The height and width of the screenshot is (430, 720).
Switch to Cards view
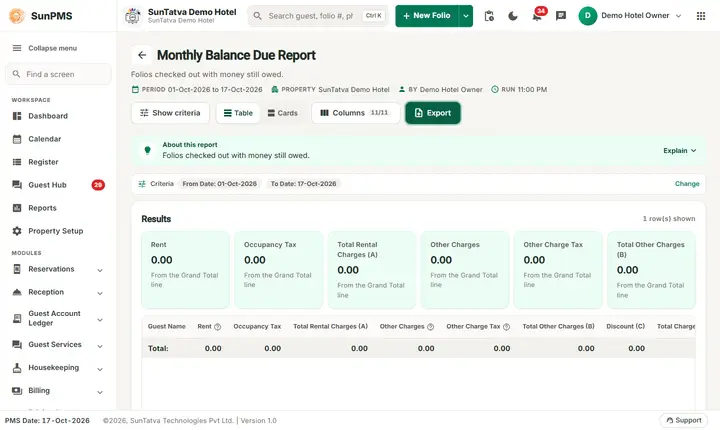(283, 113)
